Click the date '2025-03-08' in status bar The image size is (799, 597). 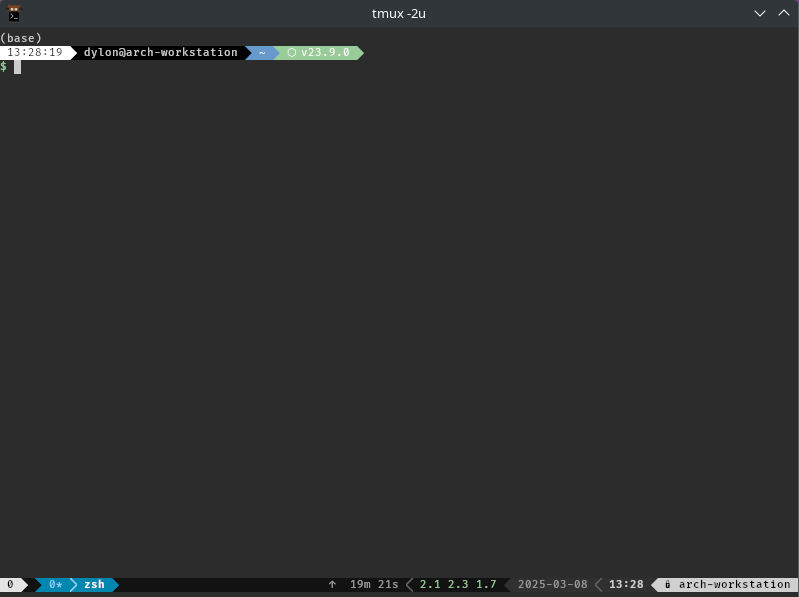tap(553, 584)
